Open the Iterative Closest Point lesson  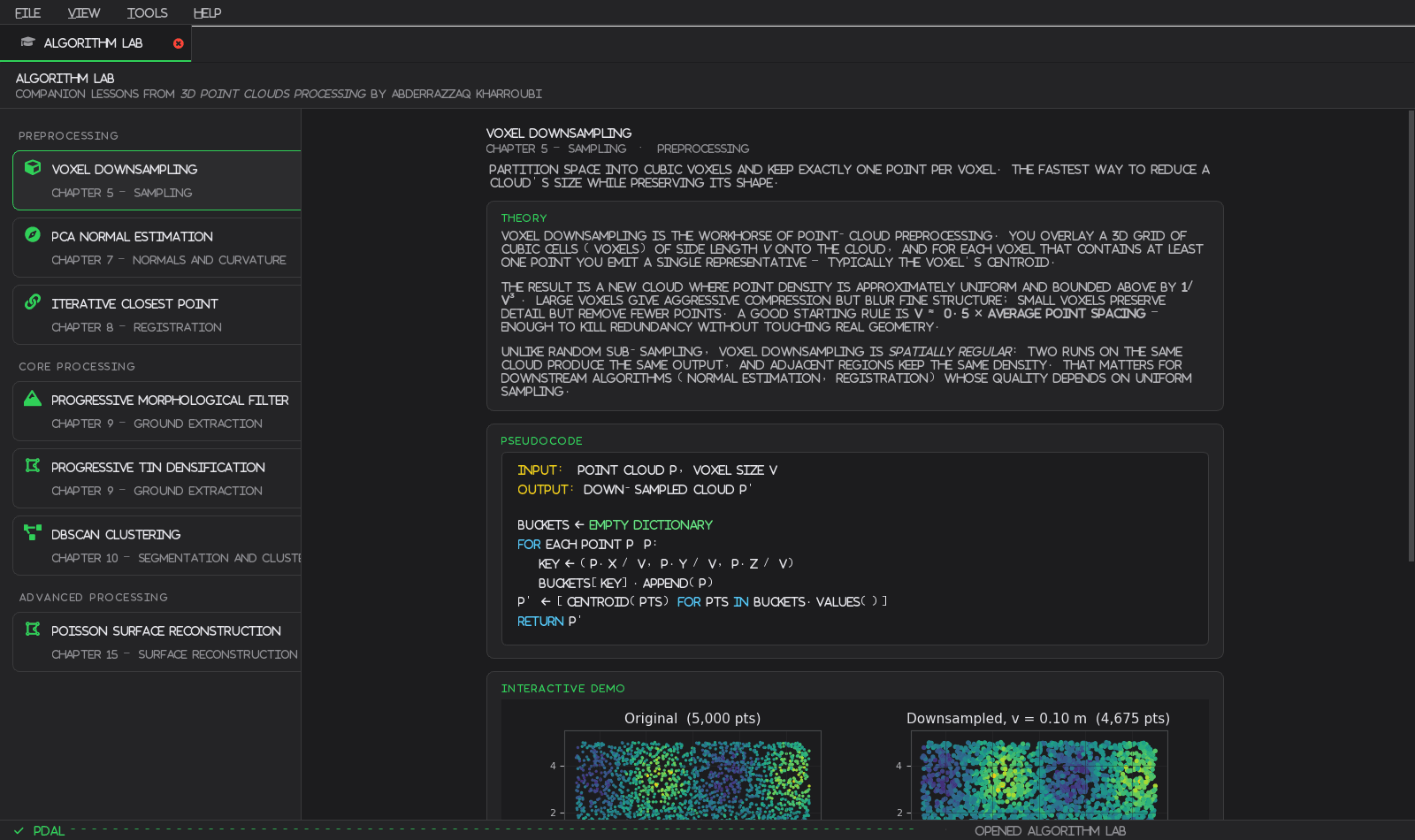(x=157, y=315)
